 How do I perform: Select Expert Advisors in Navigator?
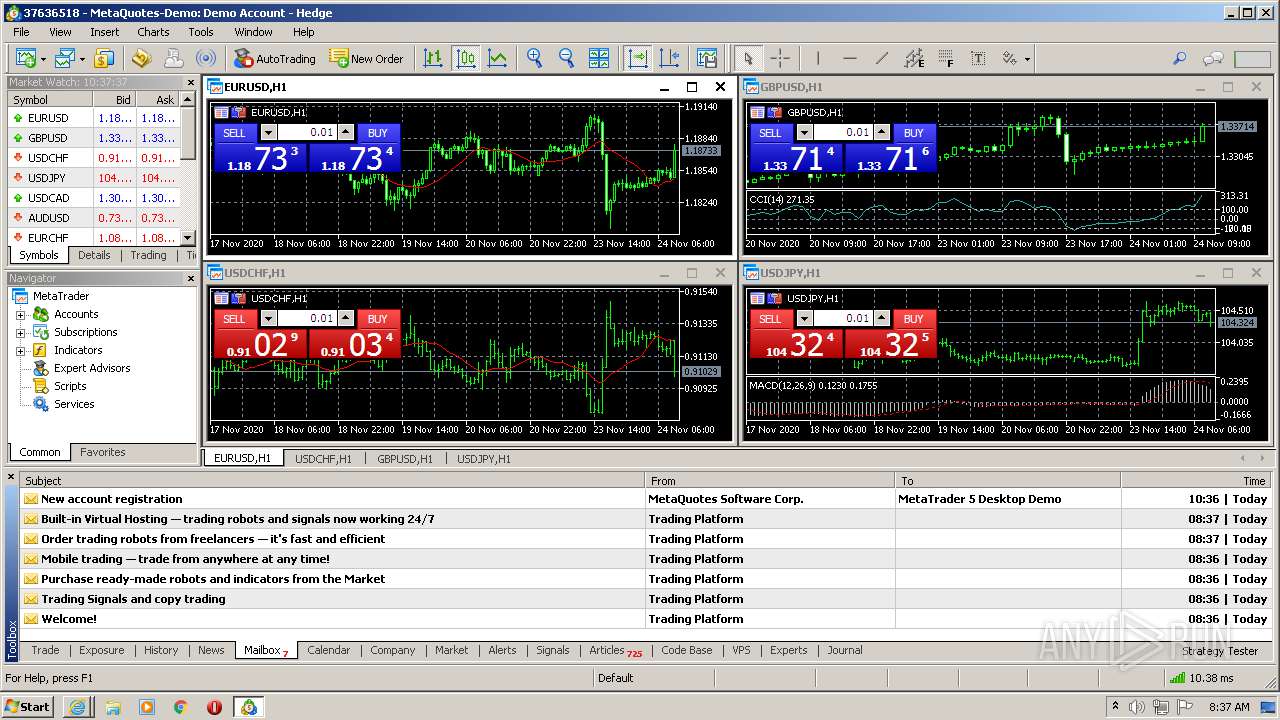pos(92,368)
